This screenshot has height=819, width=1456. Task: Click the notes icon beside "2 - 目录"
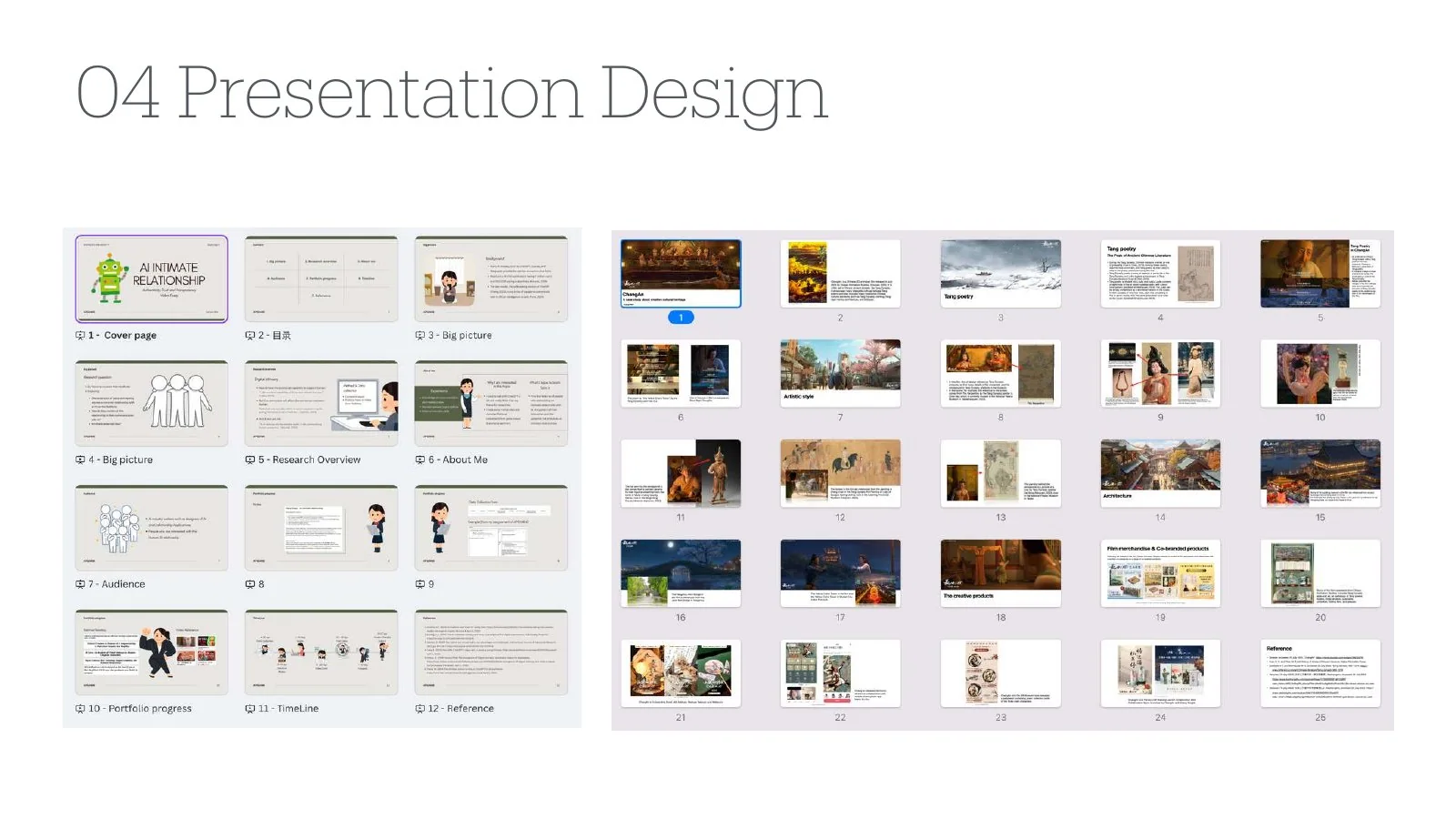click(x=250, y=336)
